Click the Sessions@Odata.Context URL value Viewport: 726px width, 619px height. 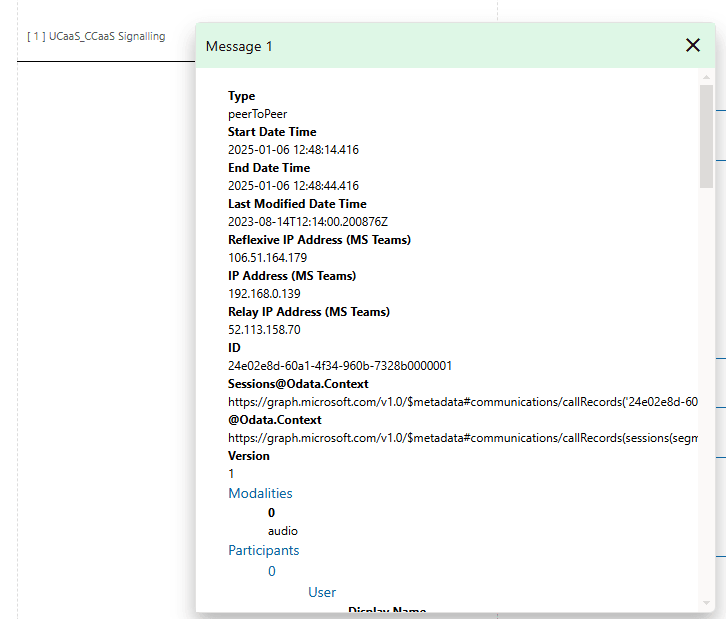pyautogui.click(x=463, y=402)
